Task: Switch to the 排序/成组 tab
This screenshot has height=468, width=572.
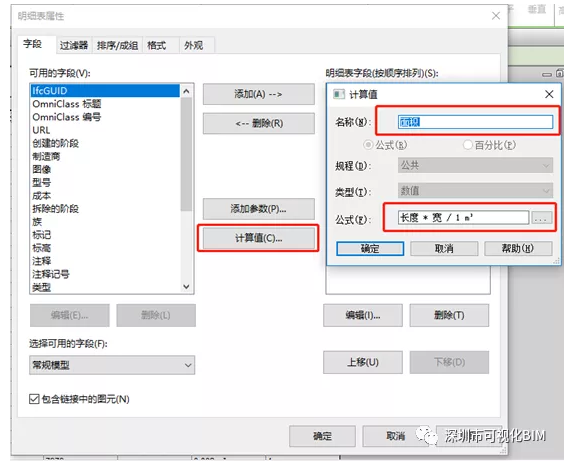Action: click(x=117, y=46)
